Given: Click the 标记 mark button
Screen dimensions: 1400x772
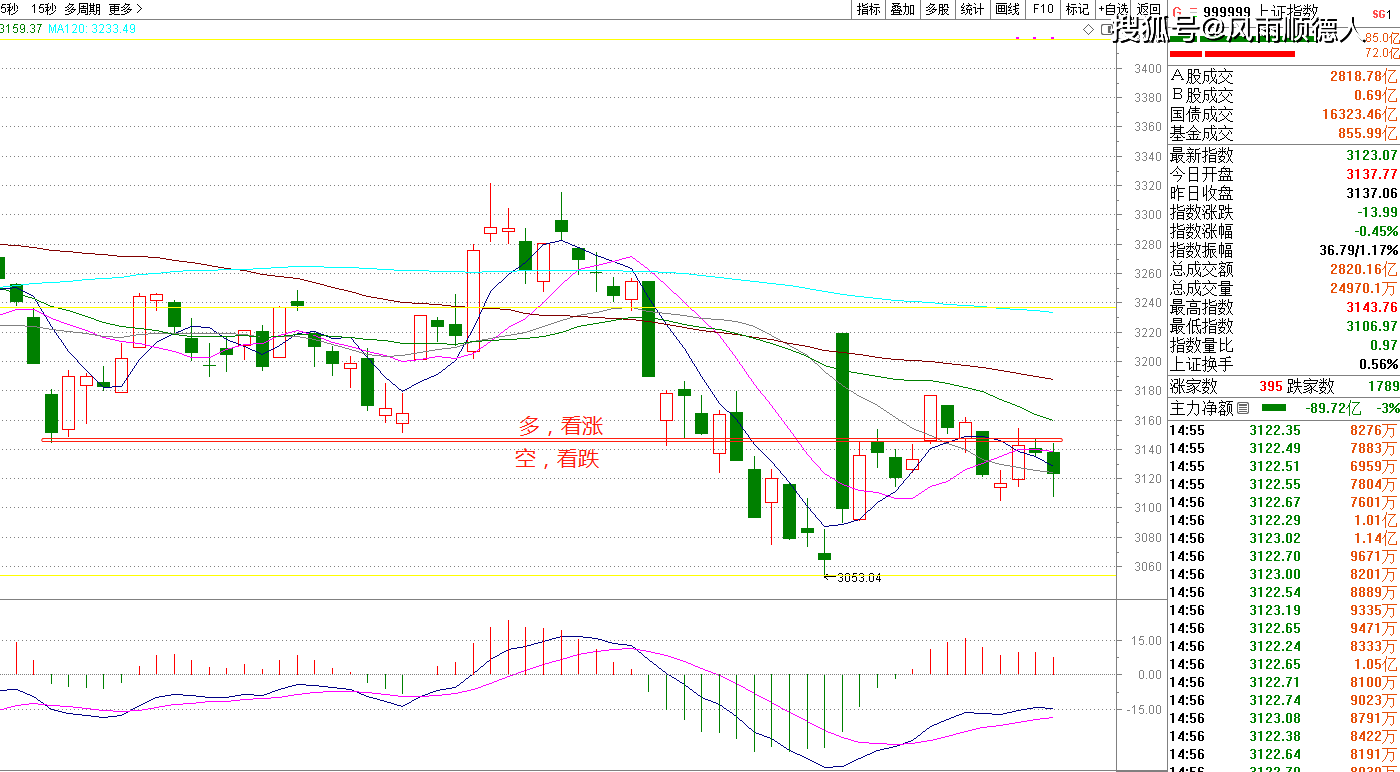Looking at the screenshot, I should [1077, 9].
